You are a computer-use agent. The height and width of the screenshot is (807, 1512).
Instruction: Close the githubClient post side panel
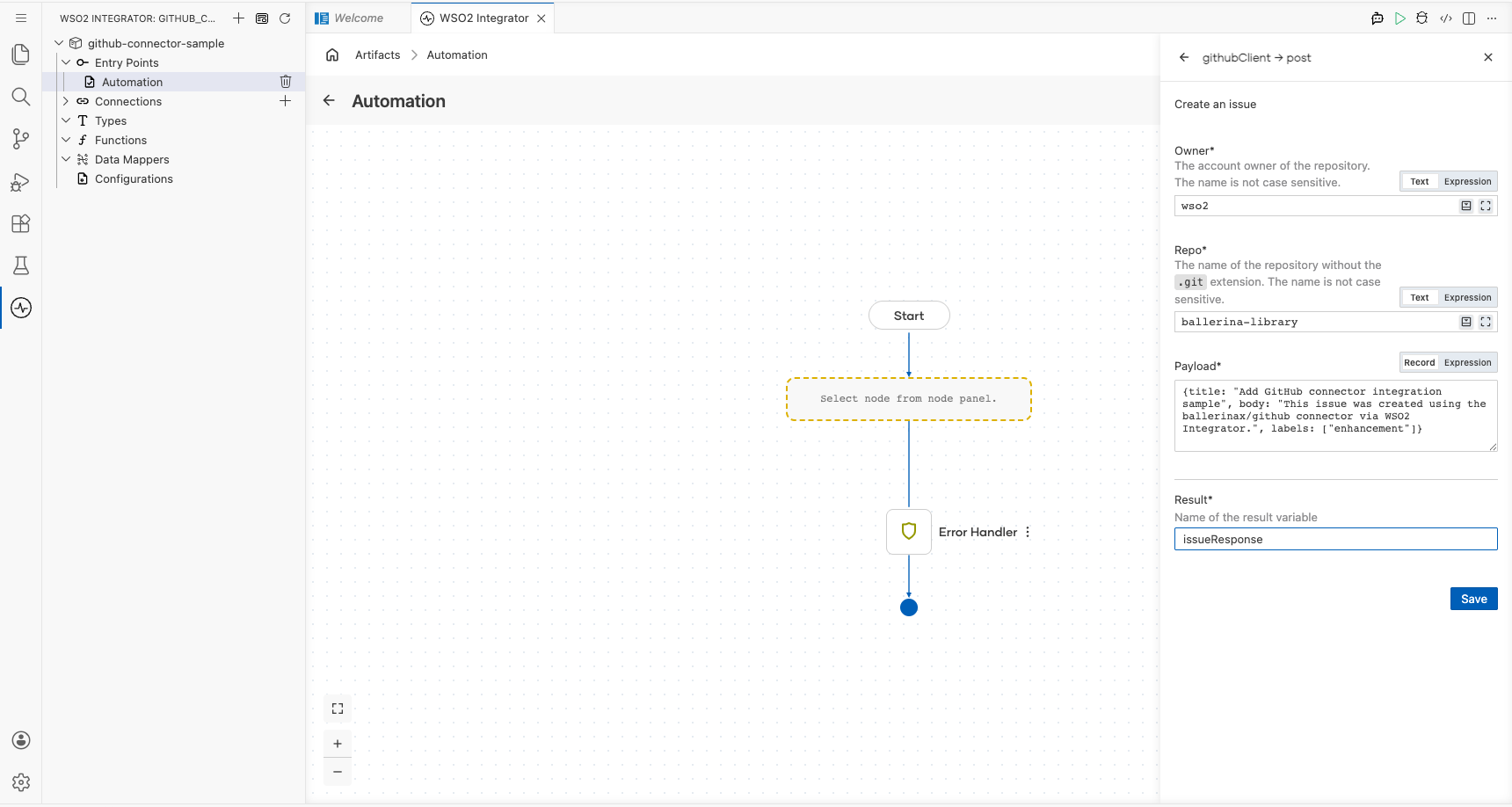[x=1488, y=57]
